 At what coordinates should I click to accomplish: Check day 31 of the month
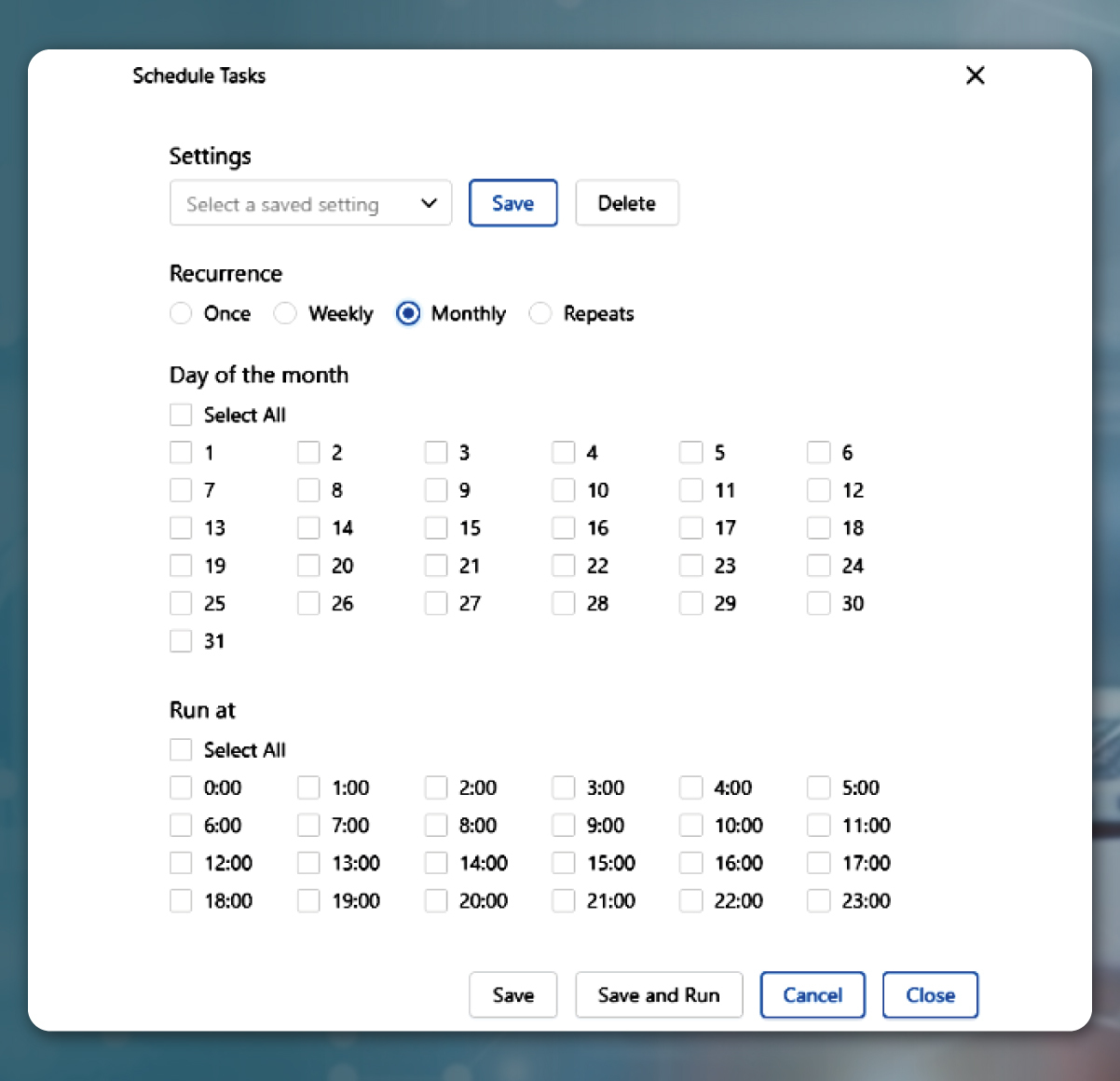(181, 640)
